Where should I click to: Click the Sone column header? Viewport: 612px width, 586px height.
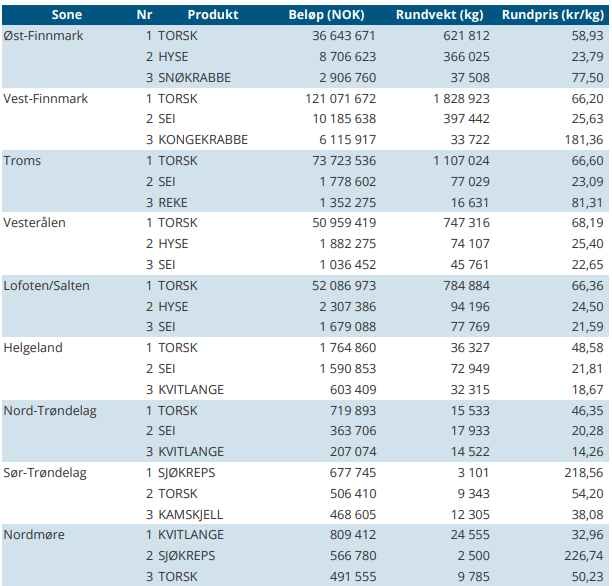67,15
